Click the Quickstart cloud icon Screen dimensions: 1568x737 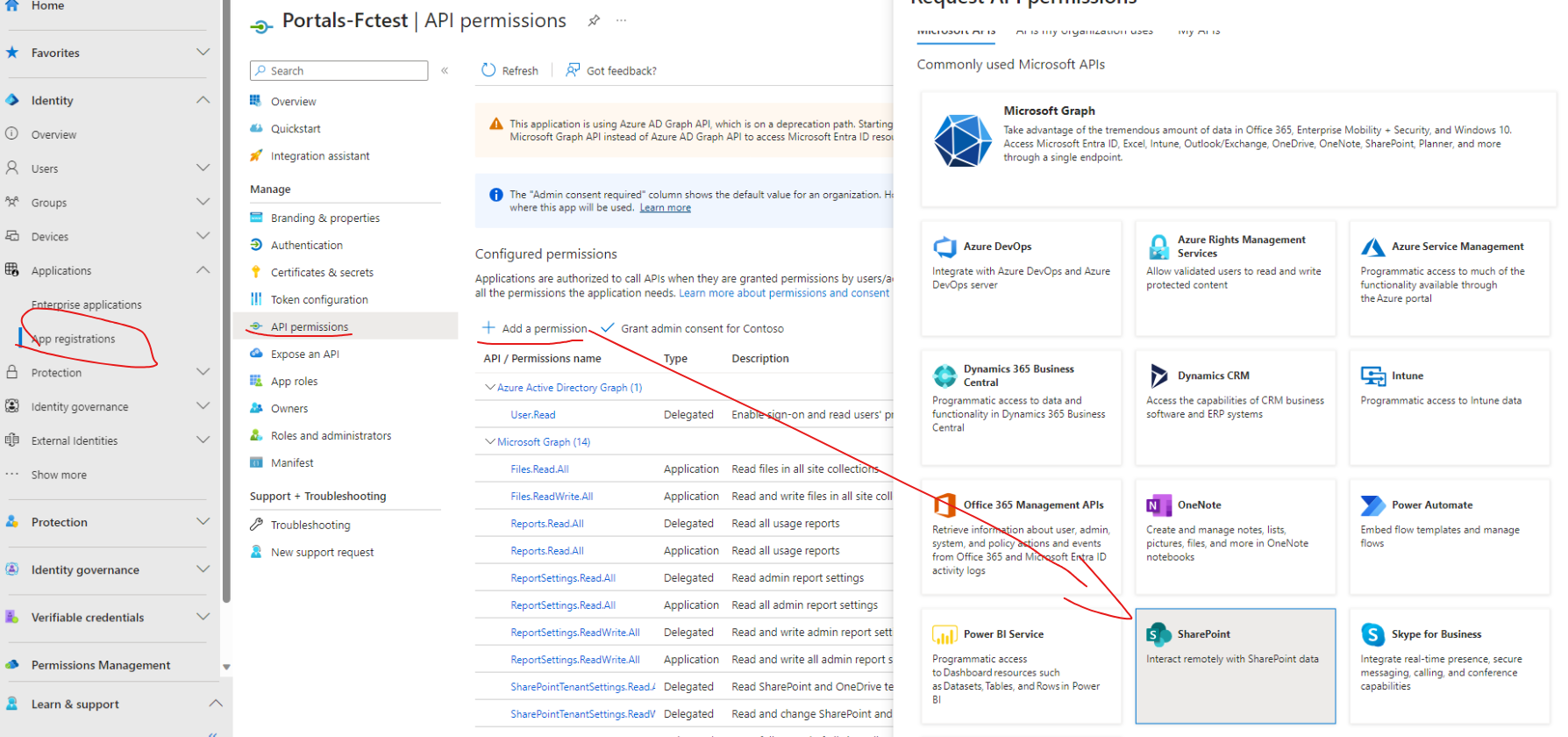point(256,128)
